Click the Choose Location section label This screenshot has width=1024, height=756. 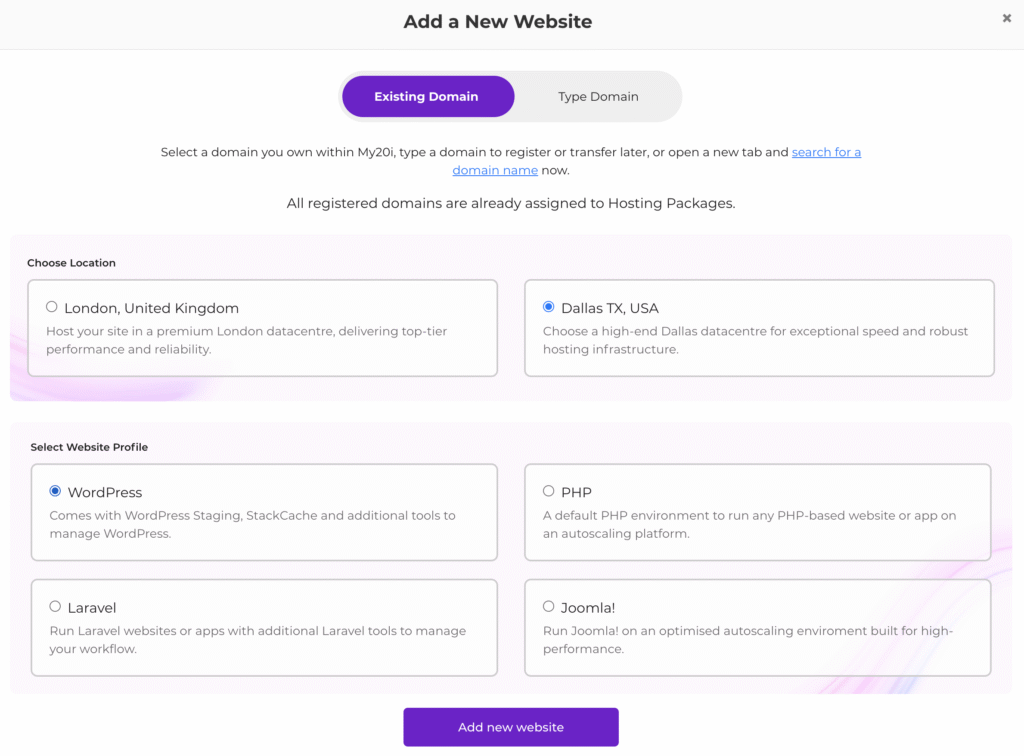tap(72, 263)
